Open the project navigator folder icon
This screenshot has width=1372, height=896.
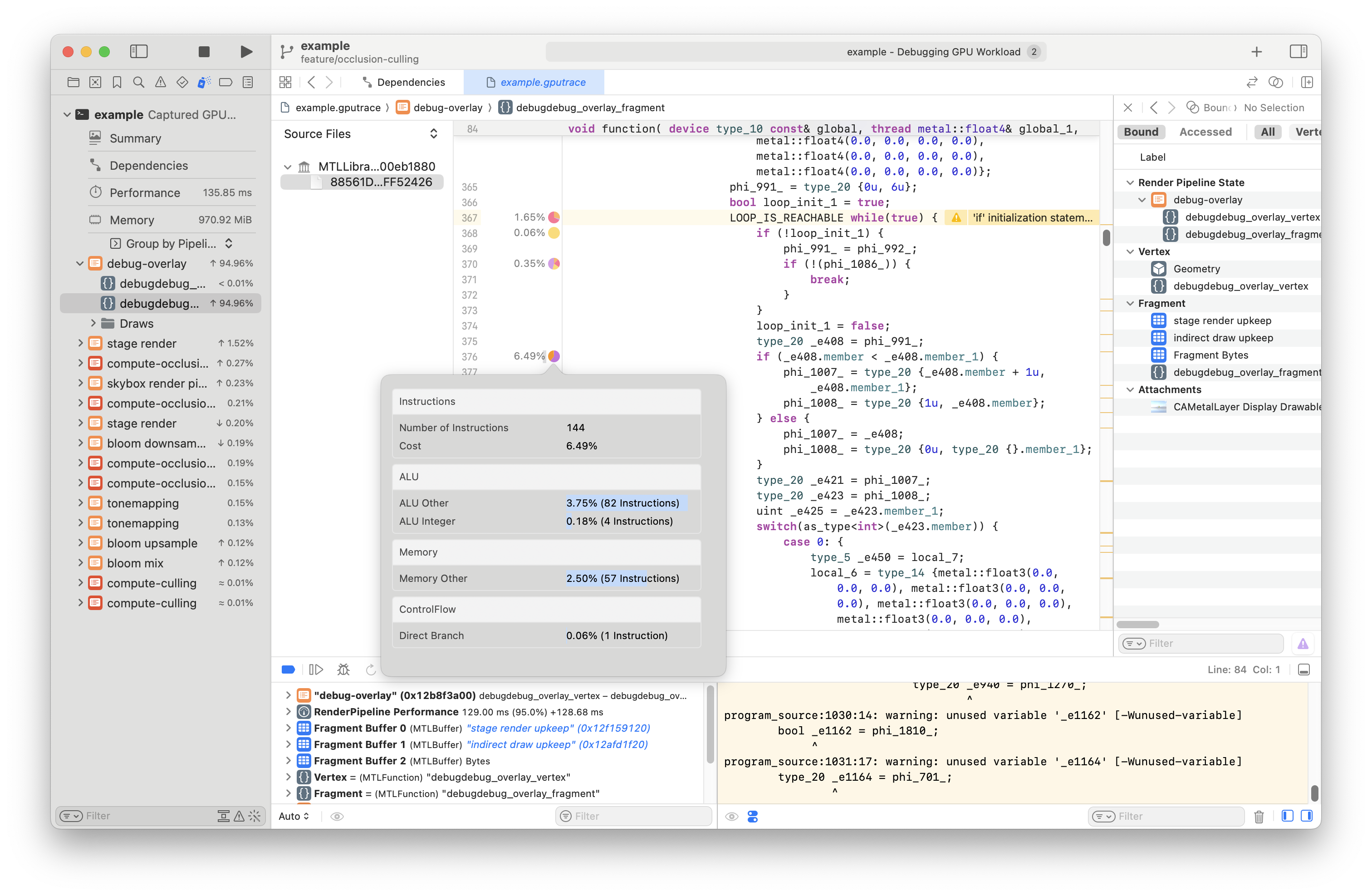(x=73, y=82)
